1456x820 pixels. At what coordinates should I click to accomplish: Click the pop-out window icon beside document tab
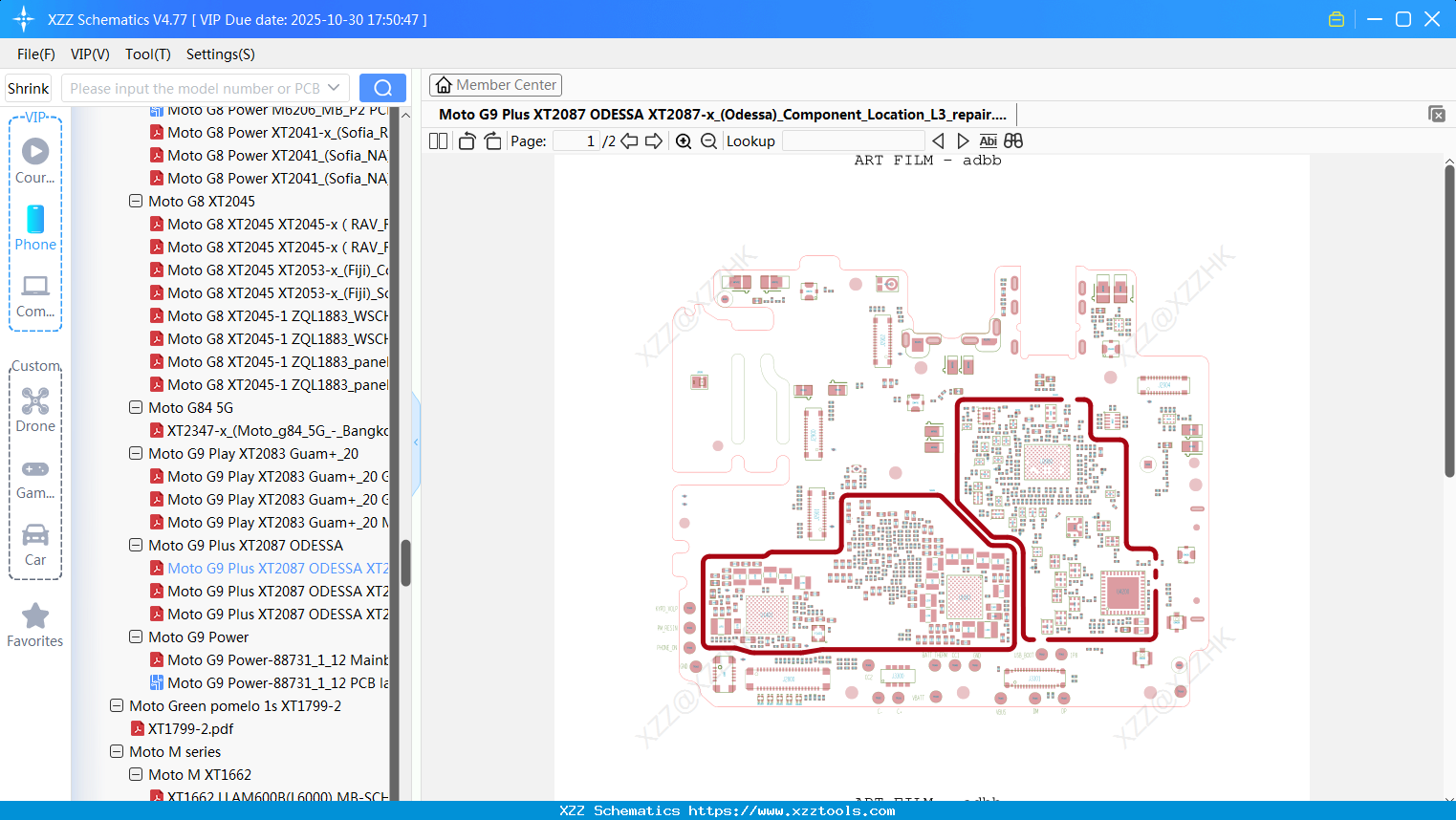1437,114
